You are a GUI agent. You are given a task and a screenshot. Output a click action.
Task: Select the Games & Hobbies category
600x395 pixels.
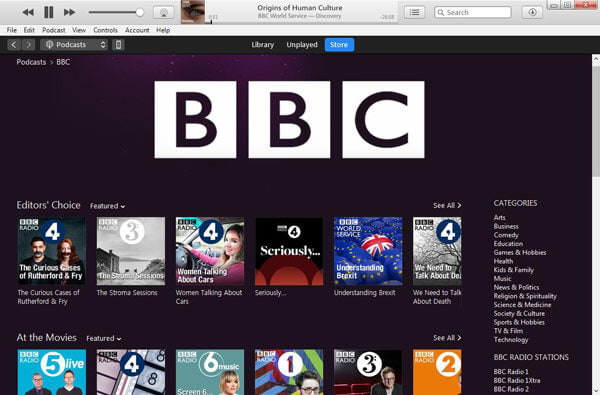(520, 253)
